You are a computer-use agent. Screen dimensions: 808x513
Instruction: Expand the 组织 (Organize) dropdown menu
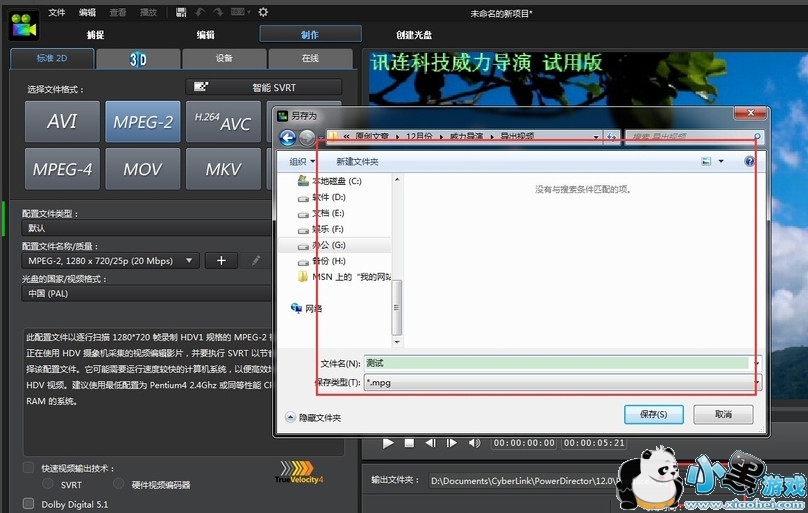pyautogui.click(x=302, y=161)
